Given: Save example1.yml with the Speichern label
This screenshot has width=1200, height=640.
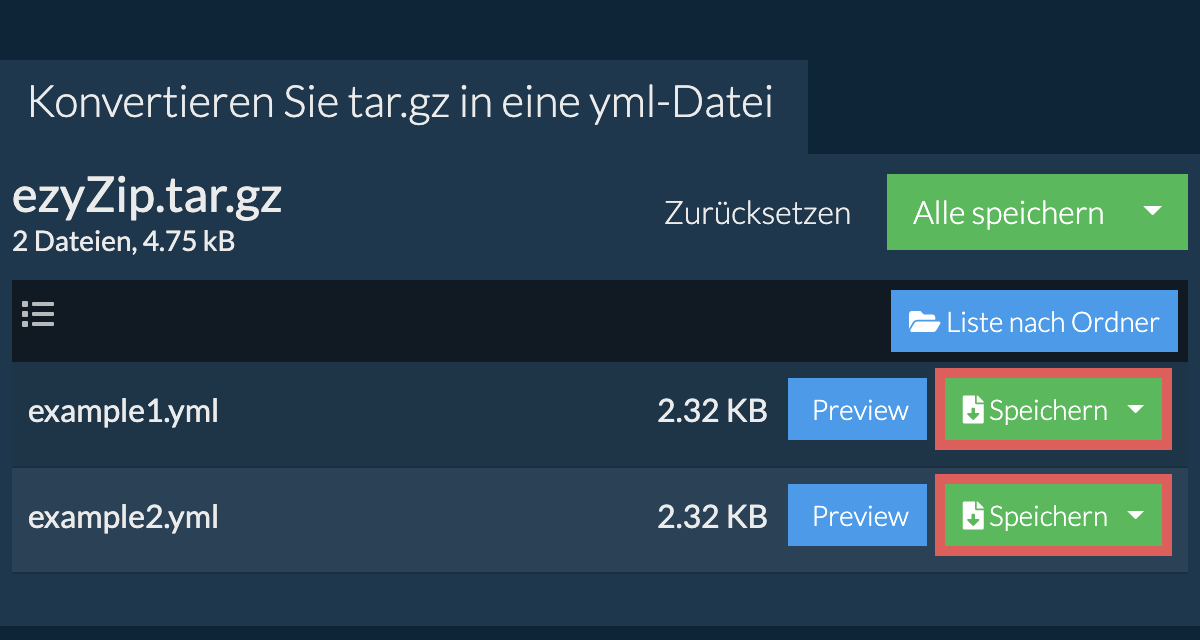Looking at the screenshot, I should 1048,411.
